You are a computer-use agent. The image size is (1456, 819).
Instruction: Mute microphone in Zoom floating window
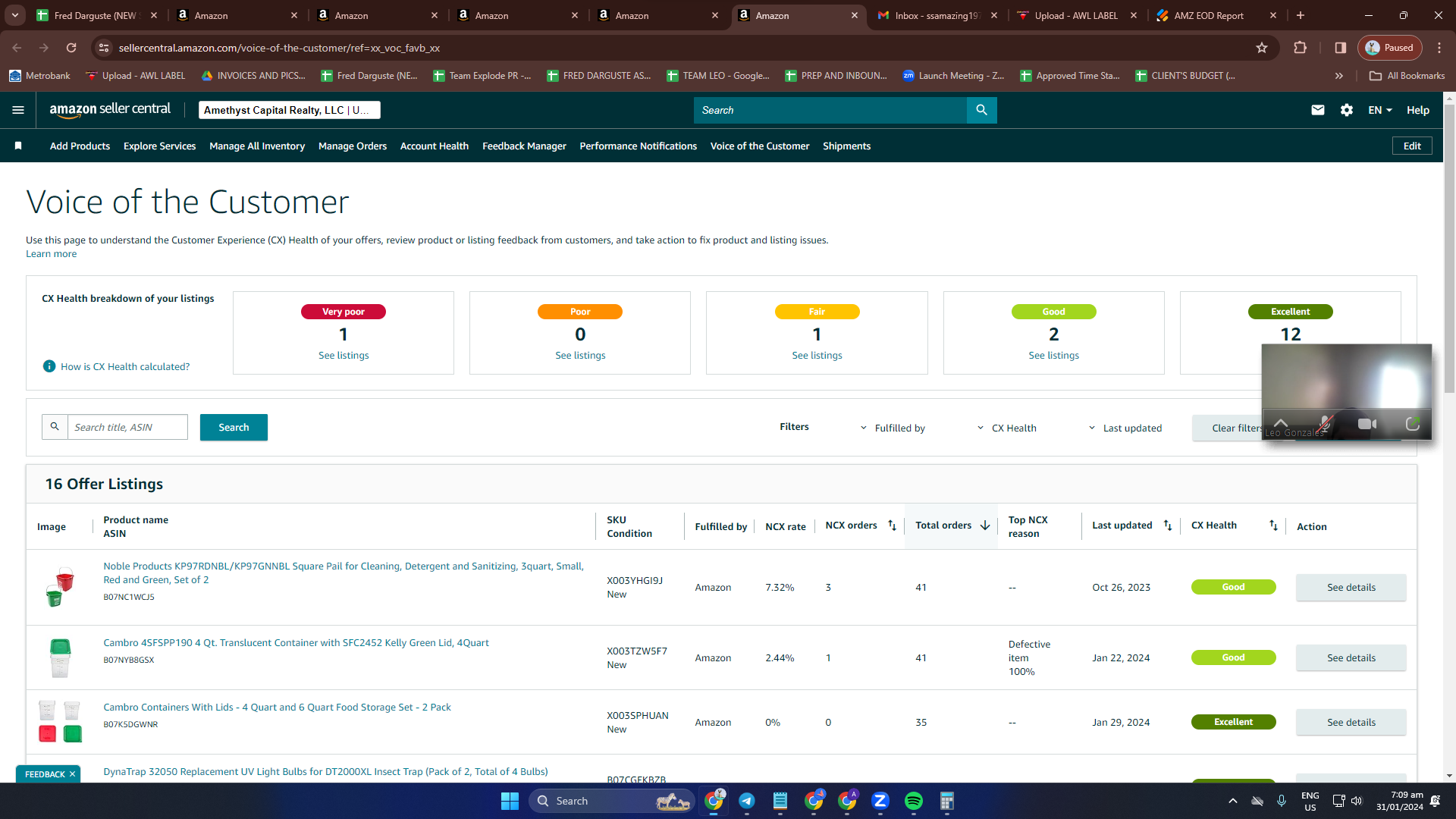click(1325, 424)
